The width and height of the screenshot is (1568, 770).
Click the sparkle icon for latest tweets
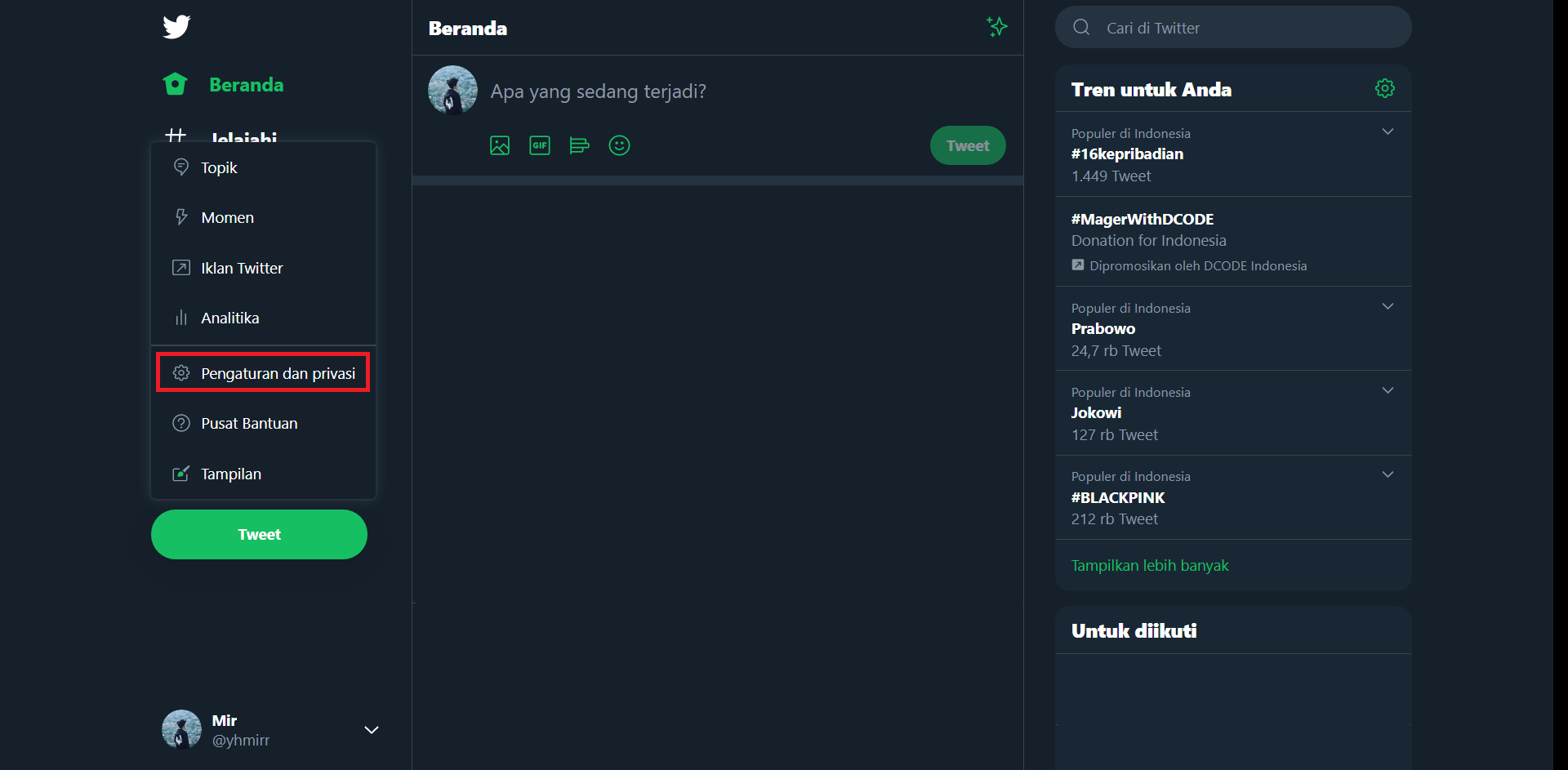(x=997, y=27)
